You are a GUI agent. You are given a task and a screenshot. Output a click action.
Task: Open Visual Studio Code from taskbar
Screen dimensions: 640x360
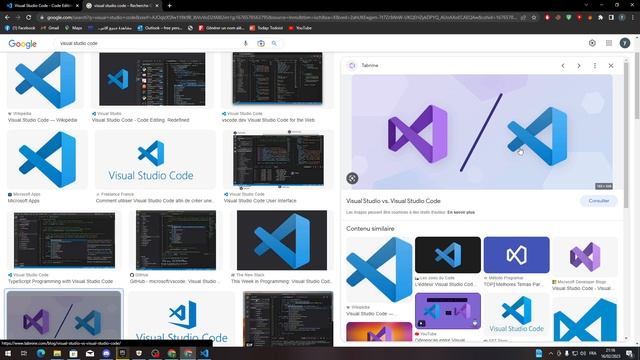(x=204, y=353)
